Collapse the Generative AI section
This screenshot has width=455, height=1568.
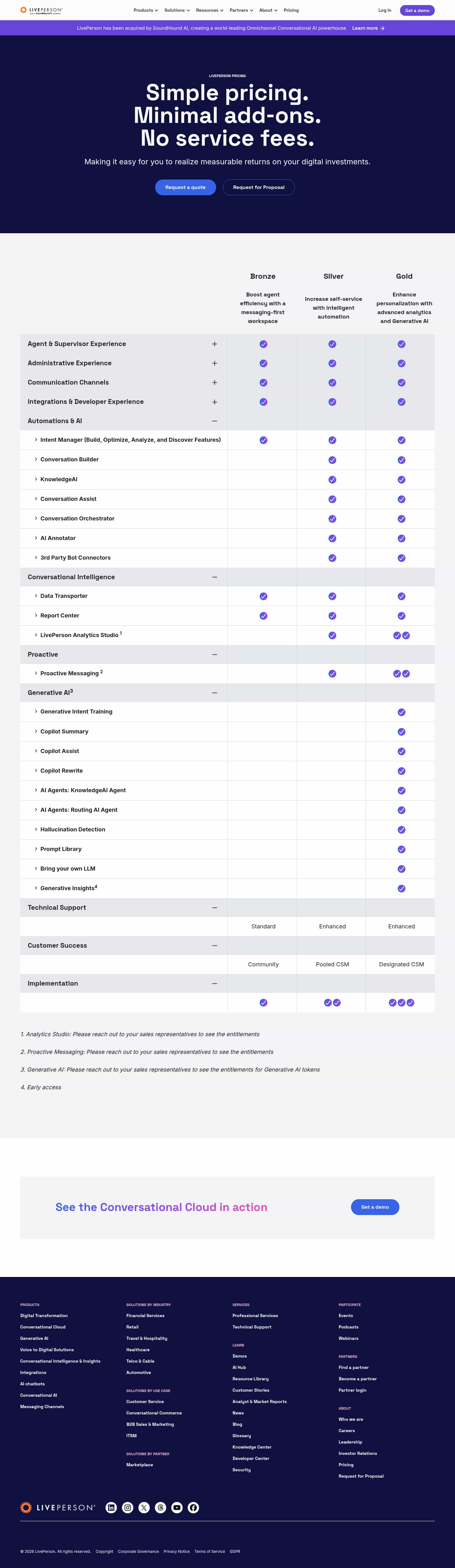215,693
